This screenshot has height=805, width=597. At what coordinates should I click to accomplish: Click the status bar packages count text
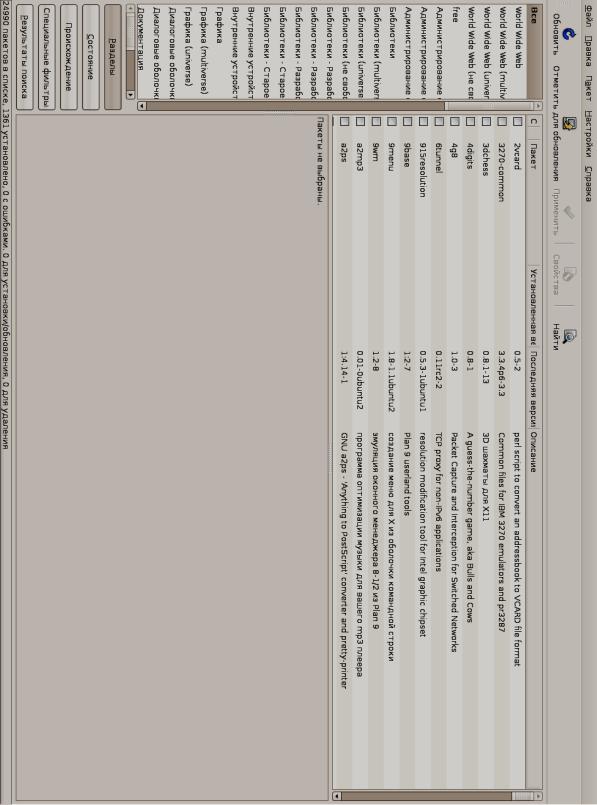[6, 225]
